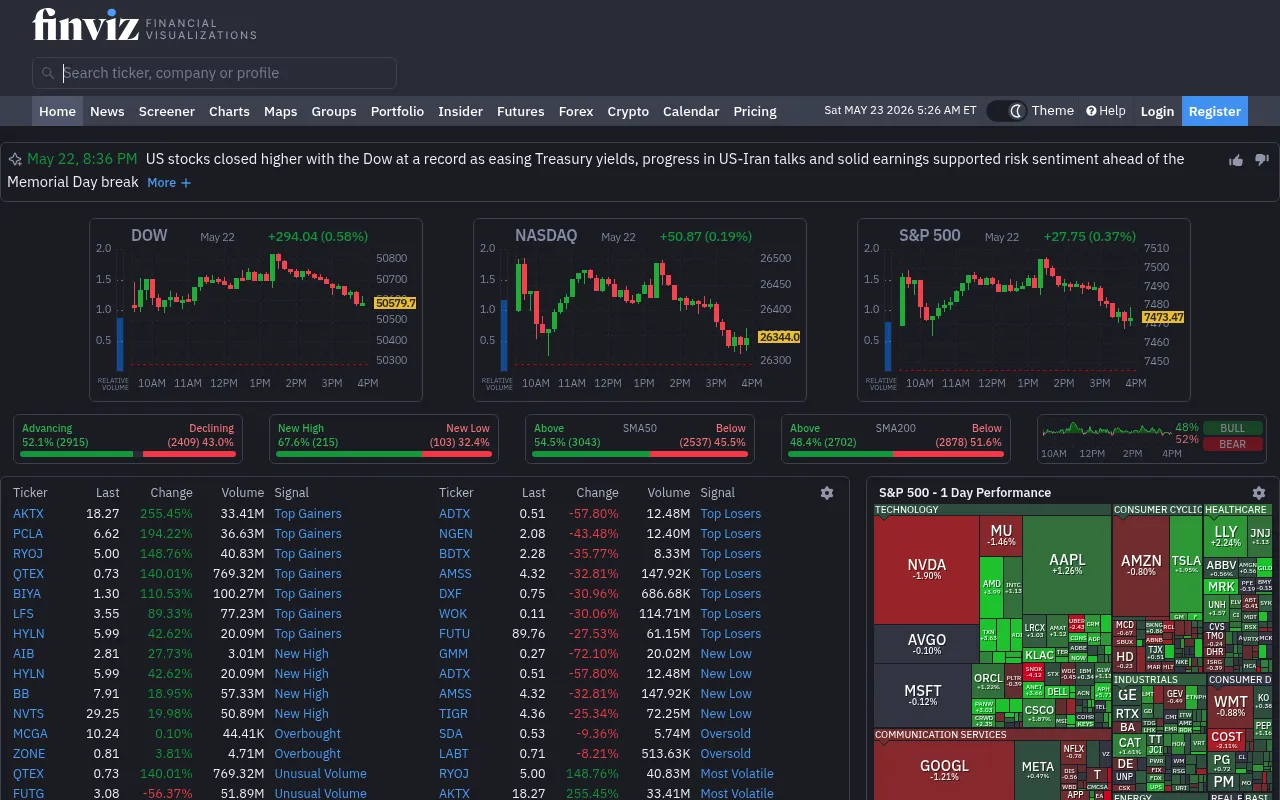This screenshot has height=800, width=1280.
Task: Open ADTX ticker in Top Losers row
Action: 454,514
